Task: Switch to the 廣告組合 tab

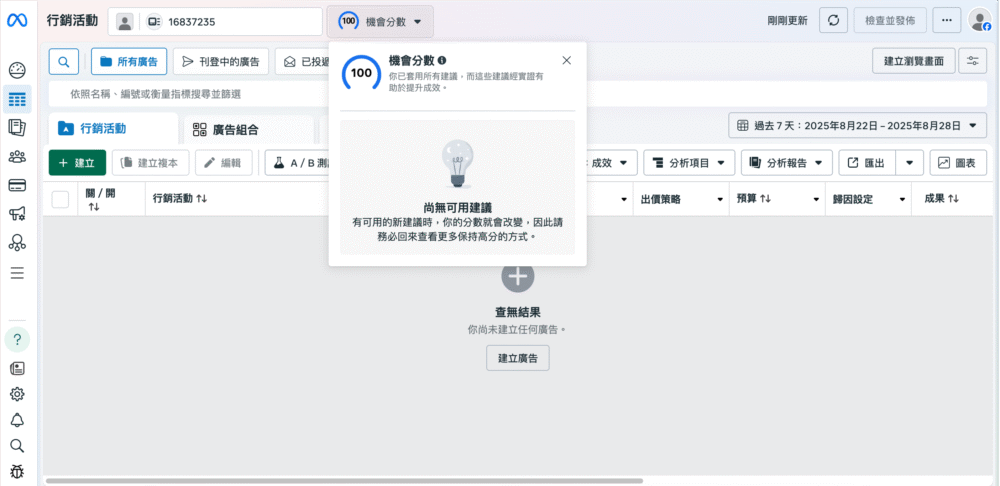Action: click(x=249, y=130)
